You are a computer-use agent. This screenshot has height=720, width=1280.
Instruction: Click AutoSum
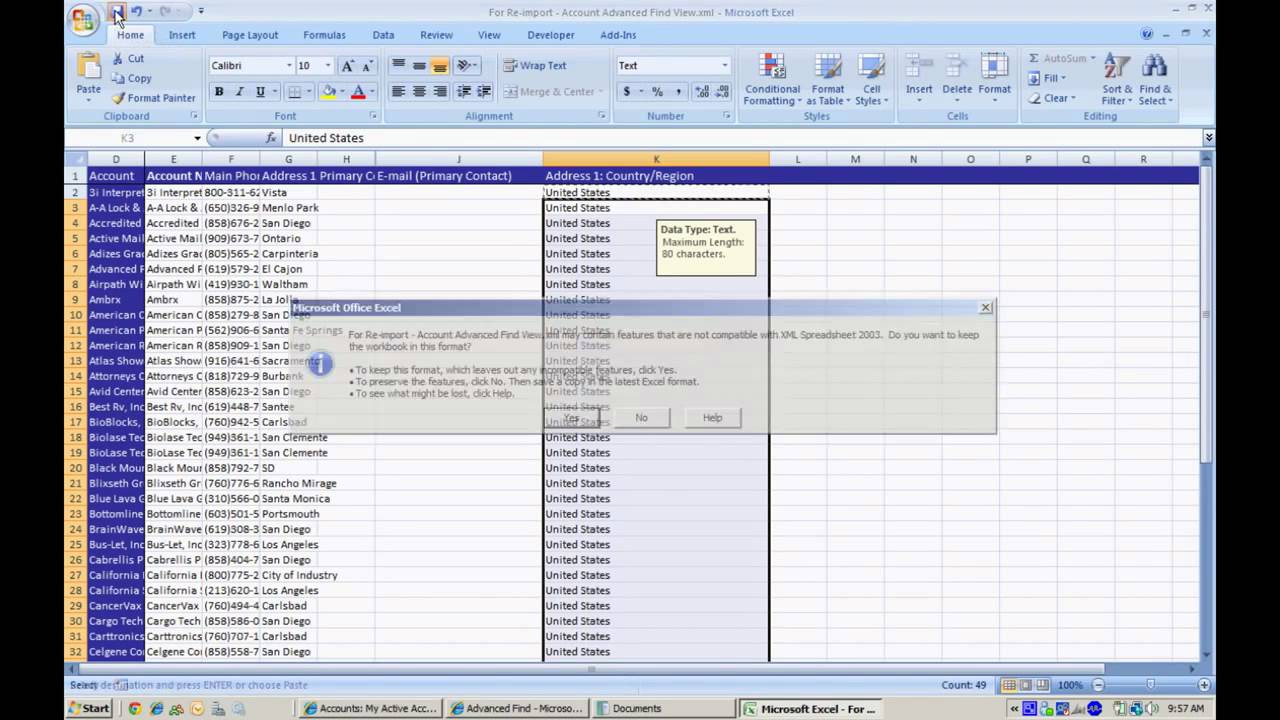pyautogui.click(x=1057, y=58)
